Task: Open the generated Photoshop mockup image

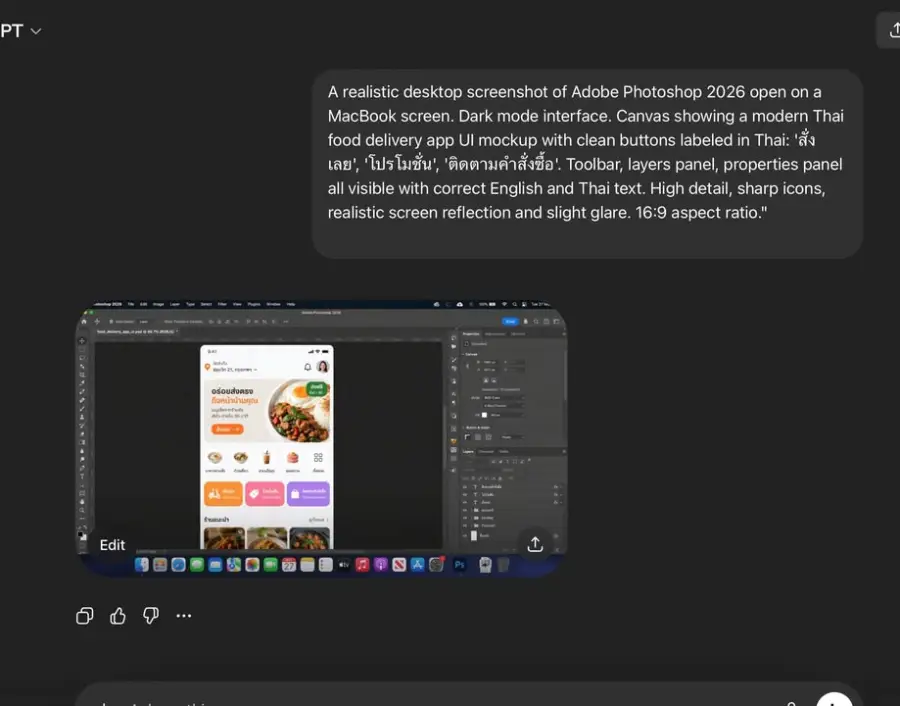Action: pos(321,438)
